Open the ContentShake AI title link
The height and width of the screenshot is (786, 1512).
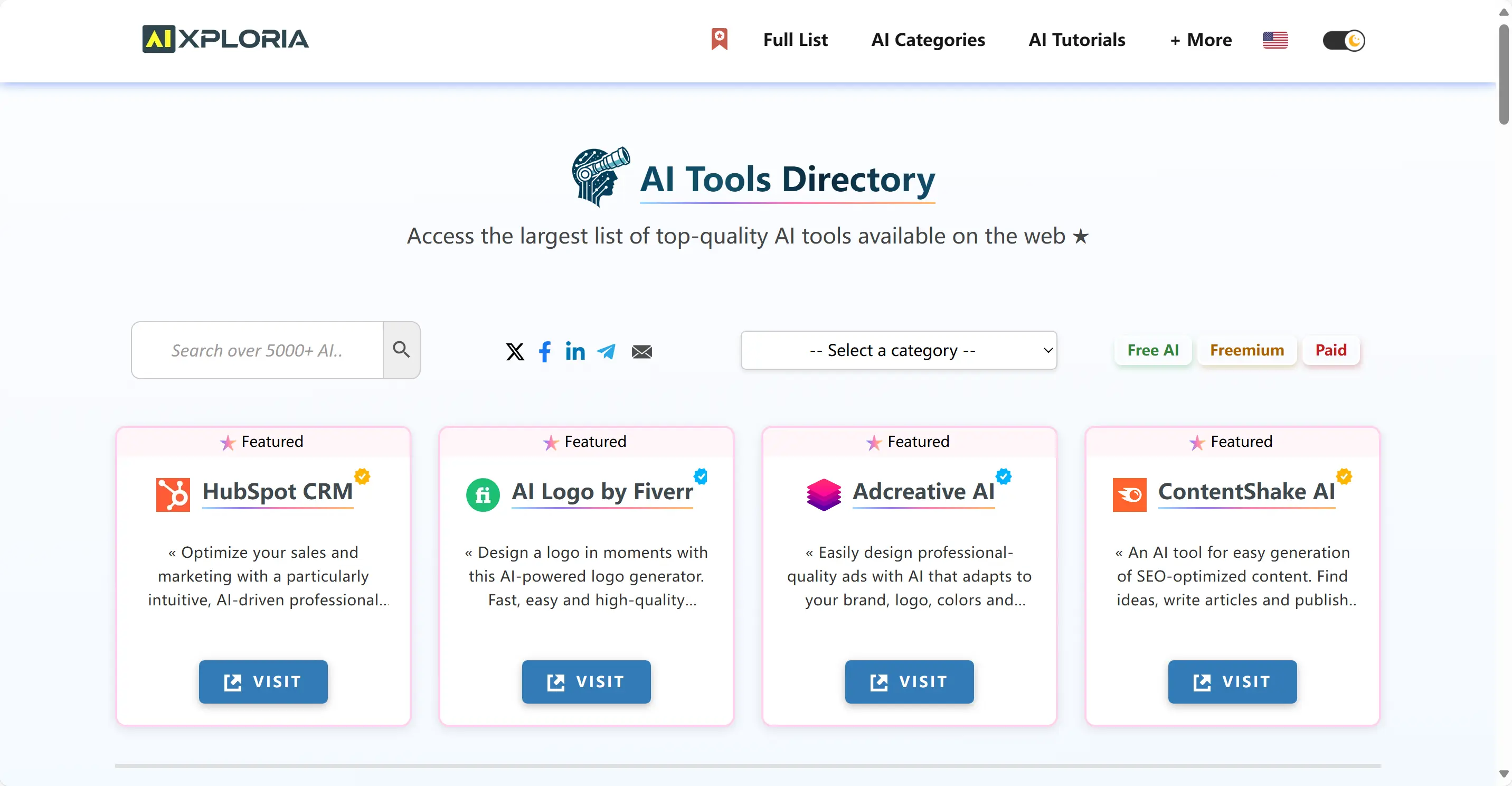click(x=1246, y=491)
